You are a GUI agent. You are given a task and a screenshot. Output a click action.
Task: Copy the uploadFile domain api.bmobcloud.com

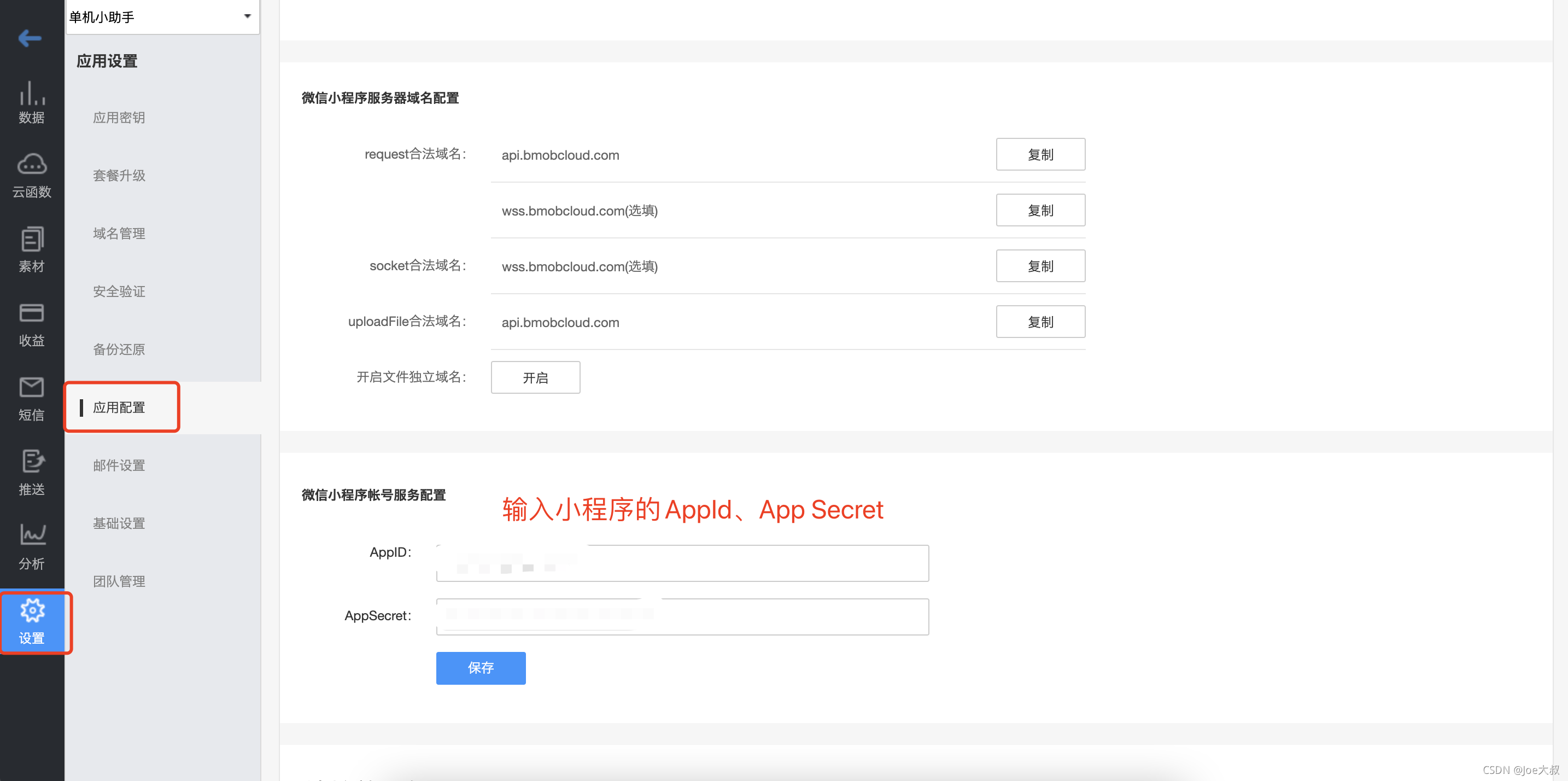[1040, 322]
